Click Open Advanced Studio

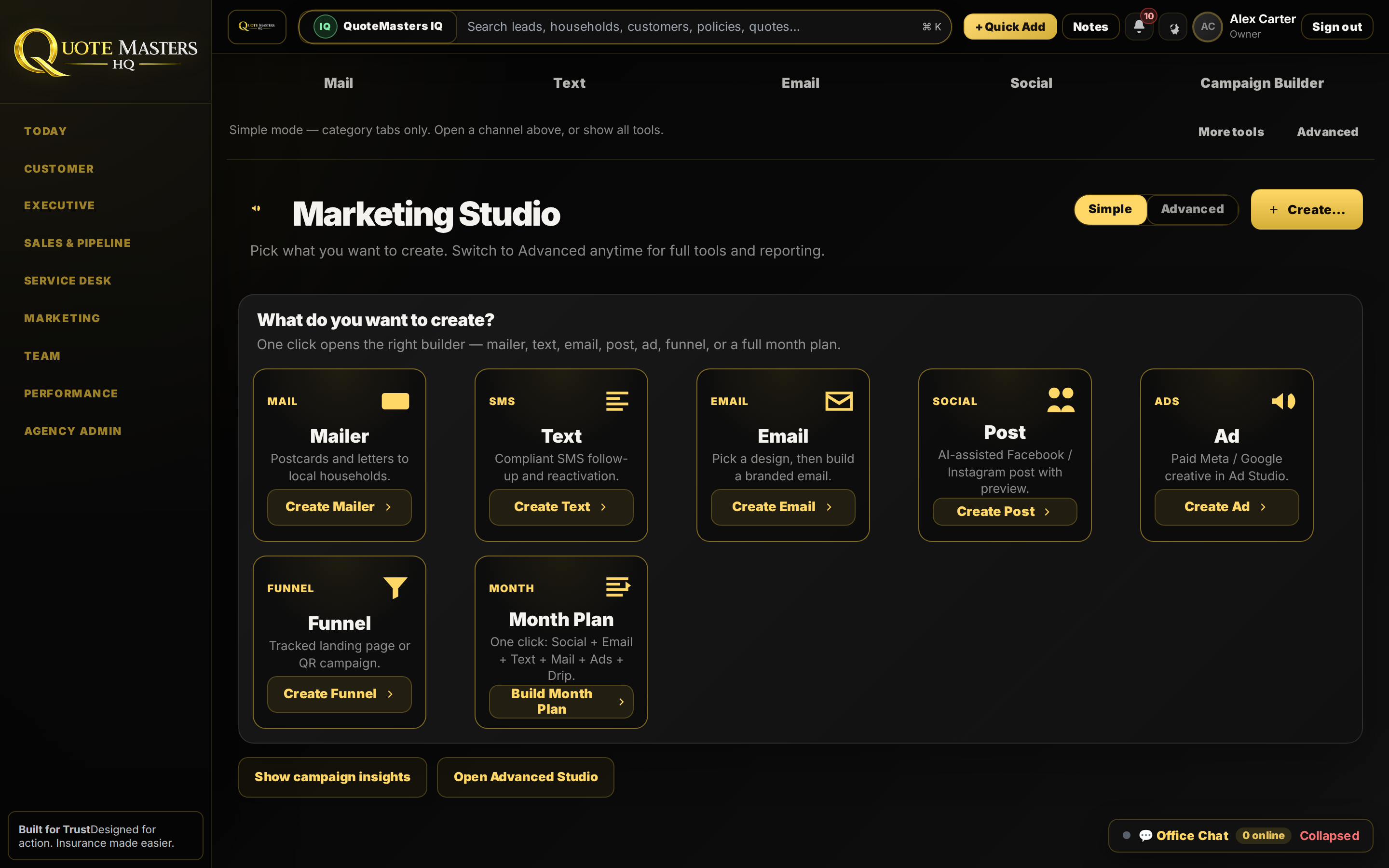525,777
